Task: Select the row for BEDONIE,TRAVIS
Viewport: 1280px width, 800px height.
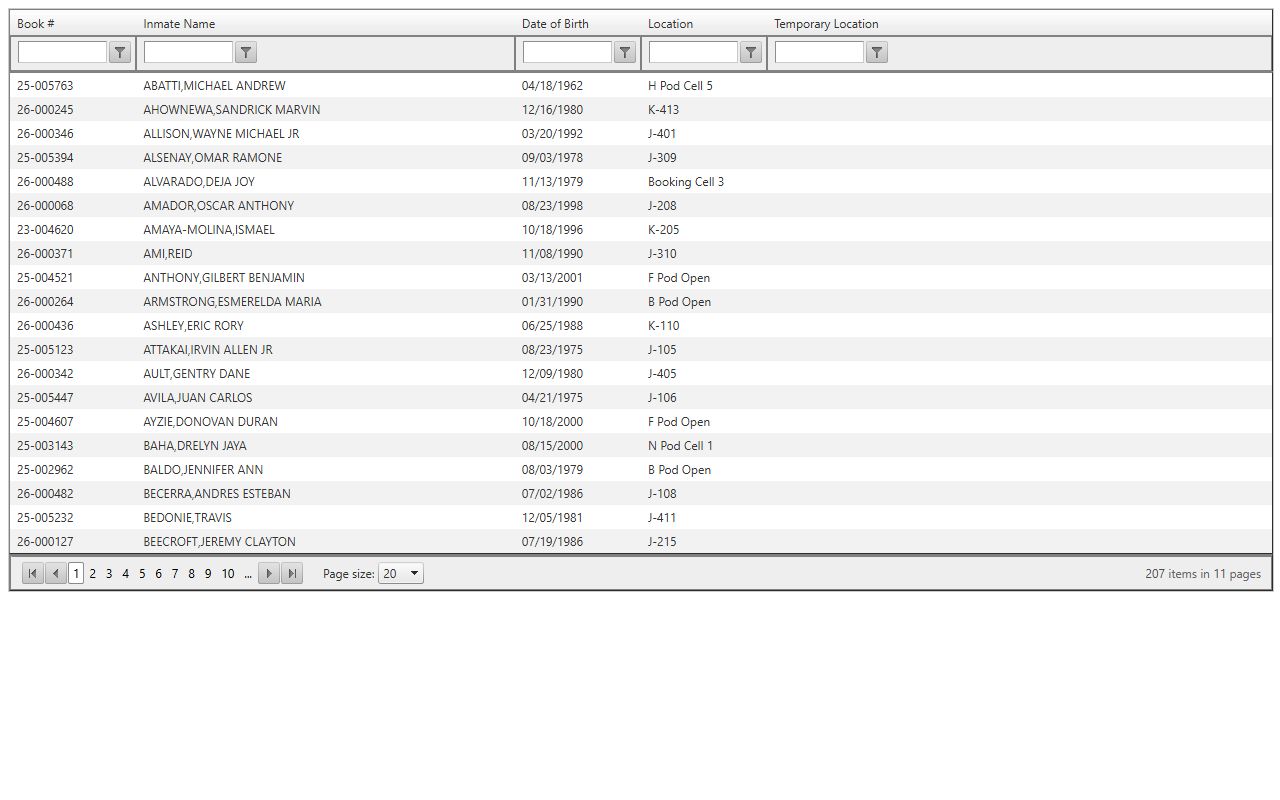Action: 187,518
